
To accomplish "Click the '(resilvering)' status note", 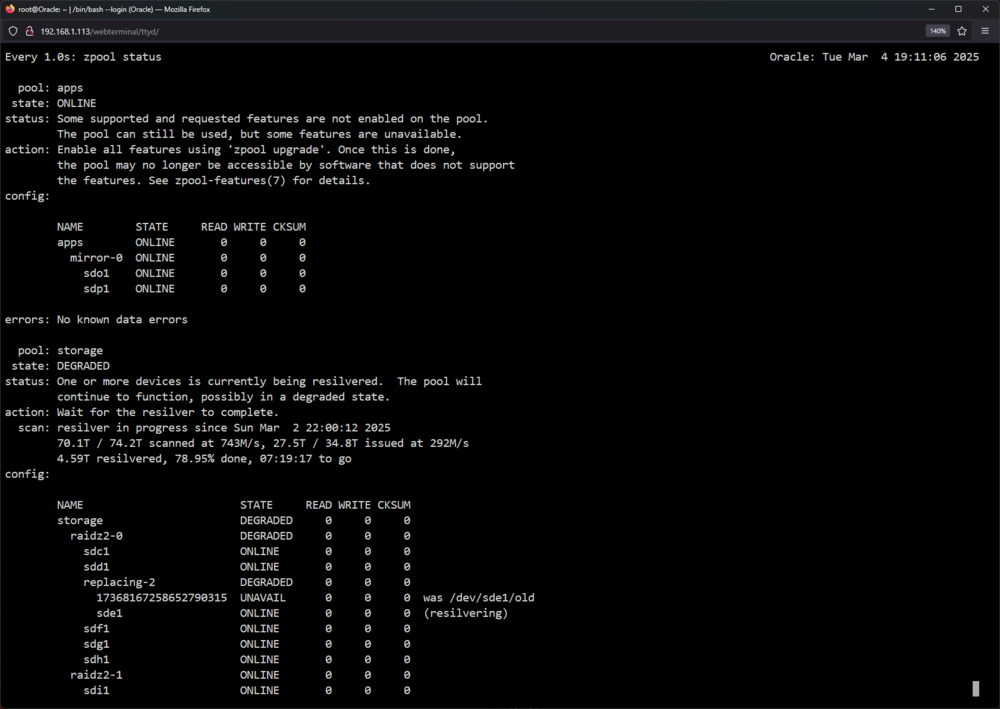I will [x=466, y=613].
